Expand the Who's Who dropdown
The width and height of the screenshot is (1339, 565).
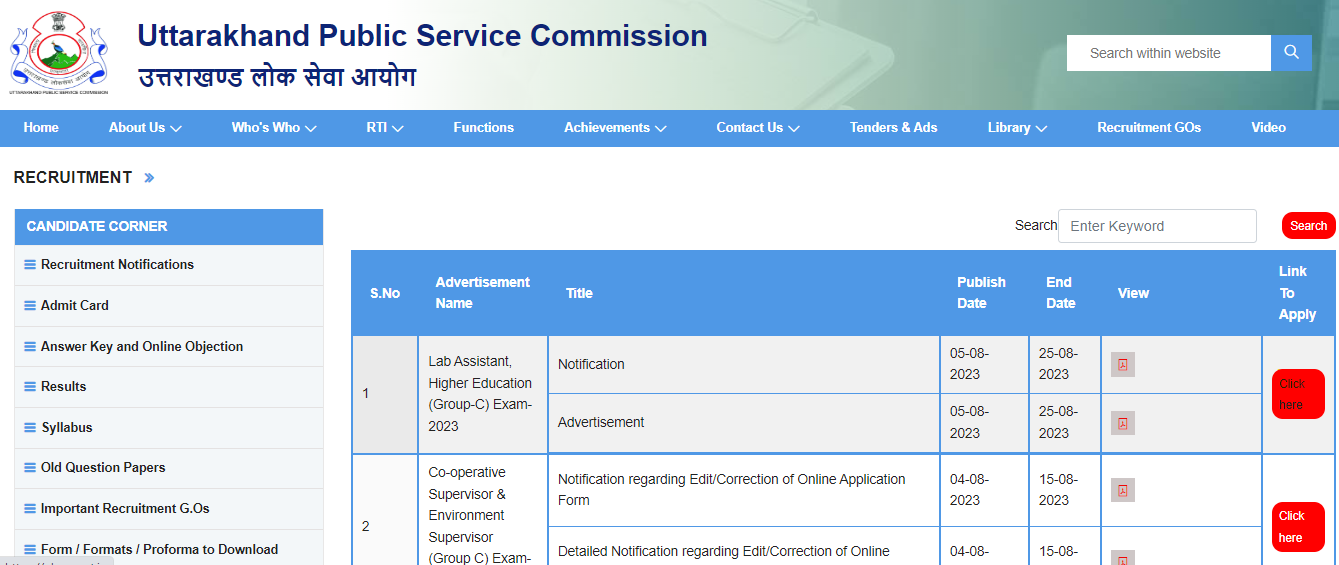(274, 128)
